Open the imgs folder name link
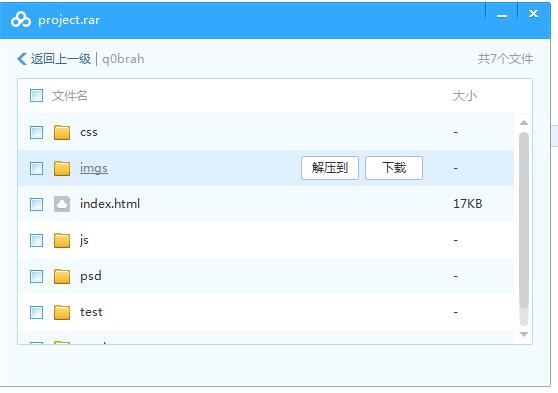This screenshot has width=558, height=393. (94, 168)
